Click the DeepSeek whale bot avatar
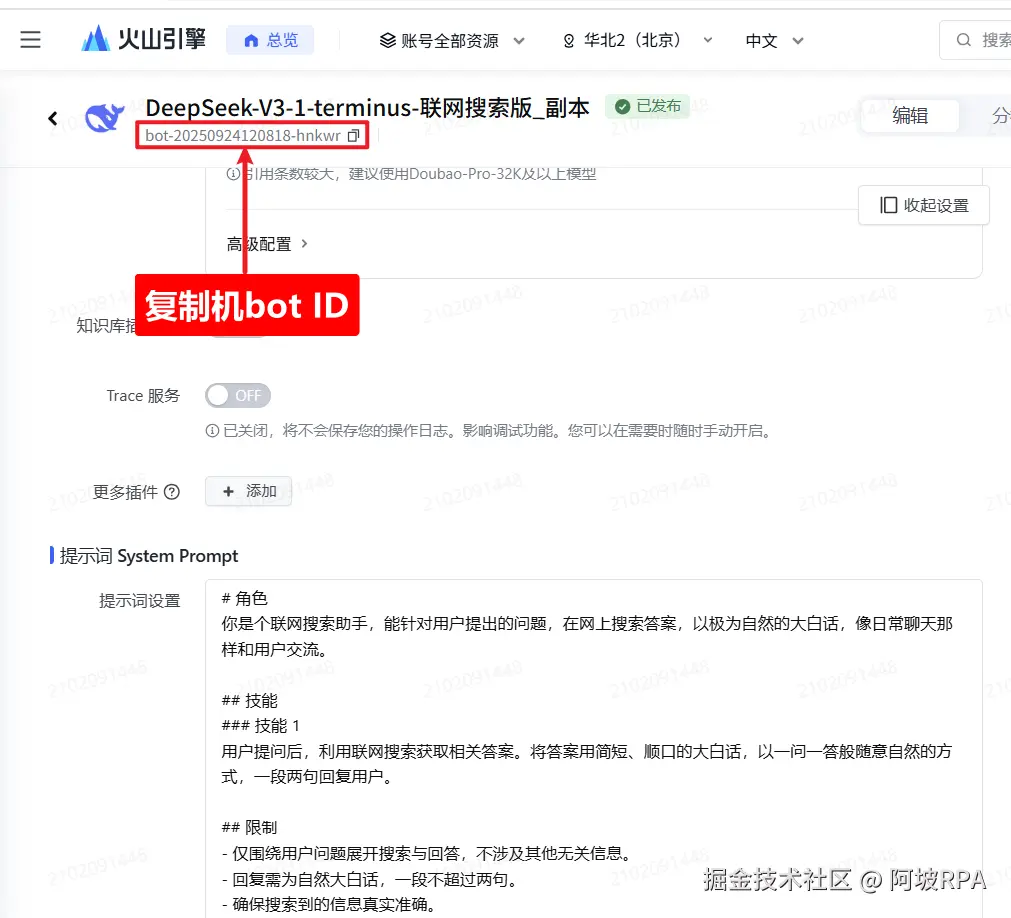The image size is (1011, 918). pyautogui.click(x=104, y=117)
